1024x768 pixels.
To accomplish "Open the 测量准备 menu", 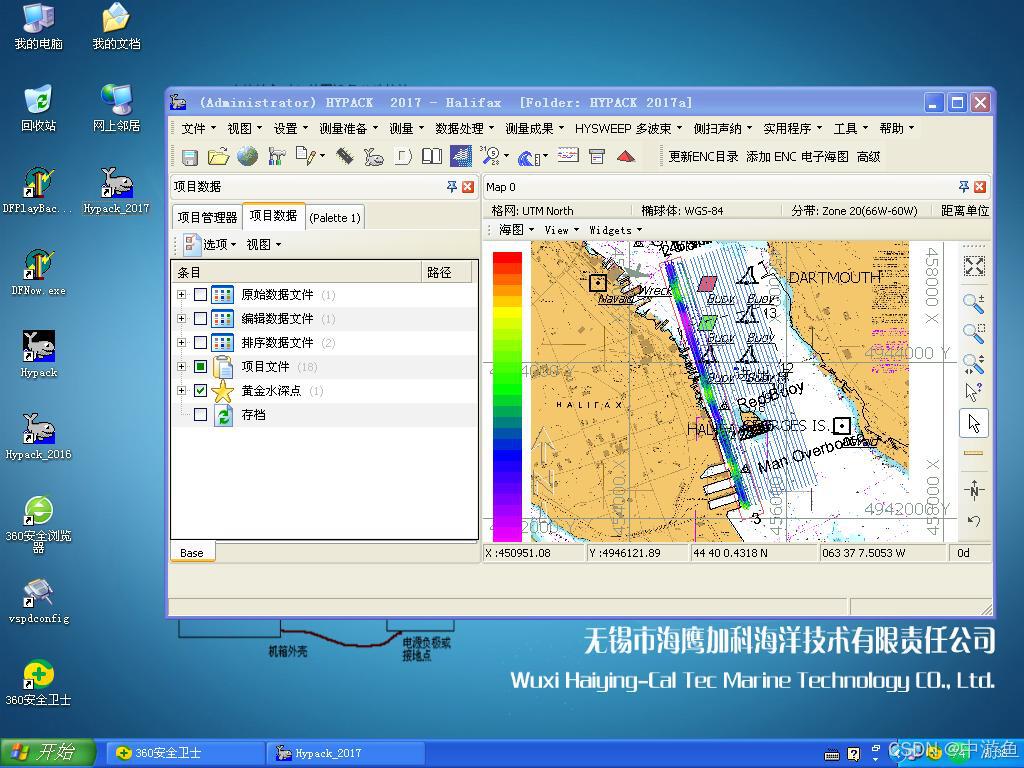I will click(348, 129).
